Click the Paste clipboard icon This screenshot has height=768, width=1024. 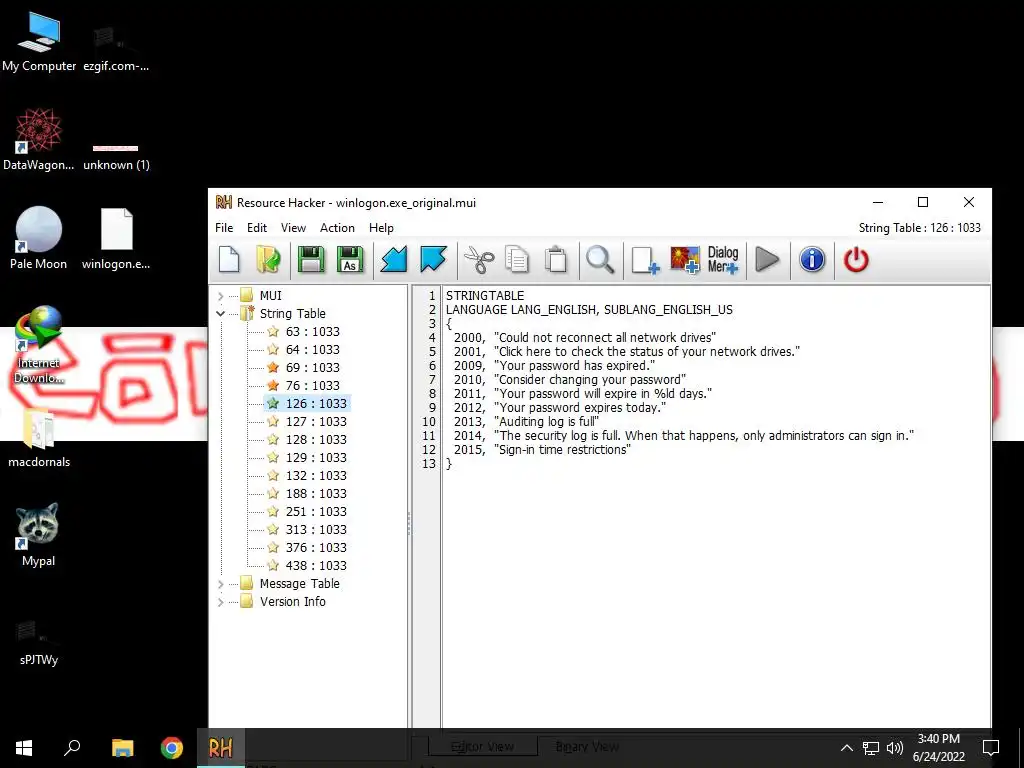point(556,260)
